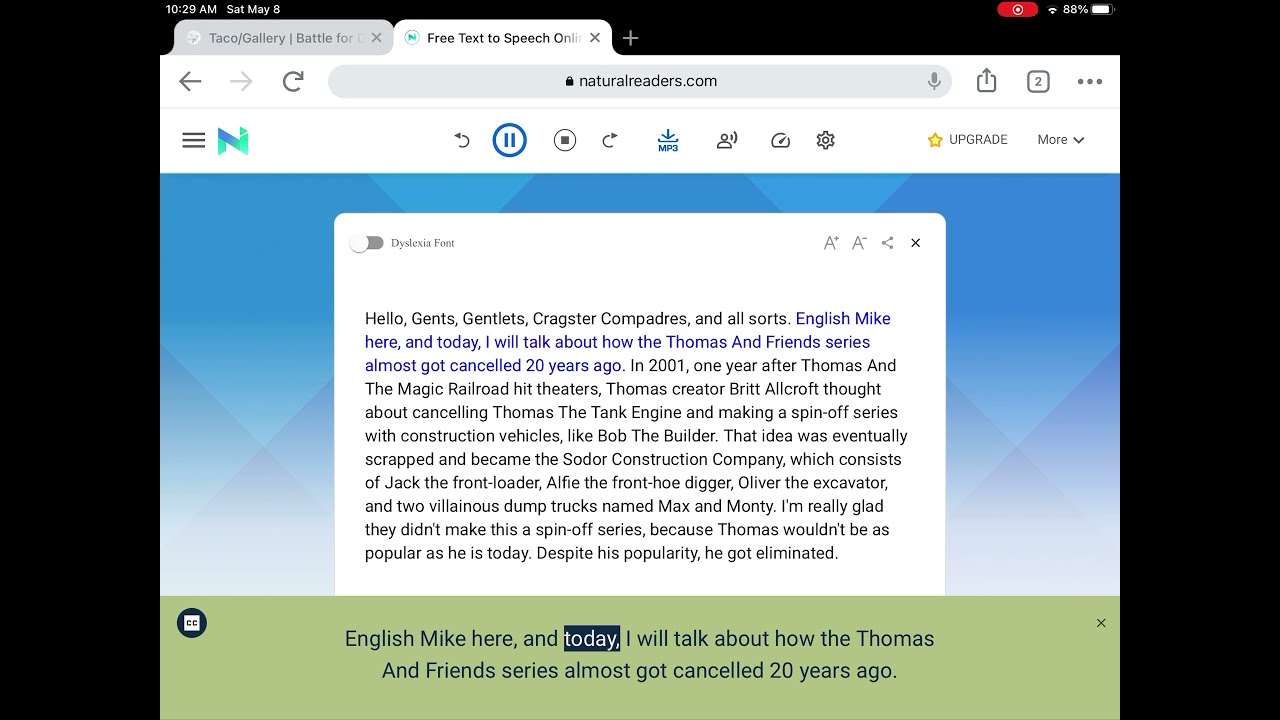Screen dimensions: 1280x720
Task: Click the blue sentence starting "English Mike"
Action: coord(627,342)
